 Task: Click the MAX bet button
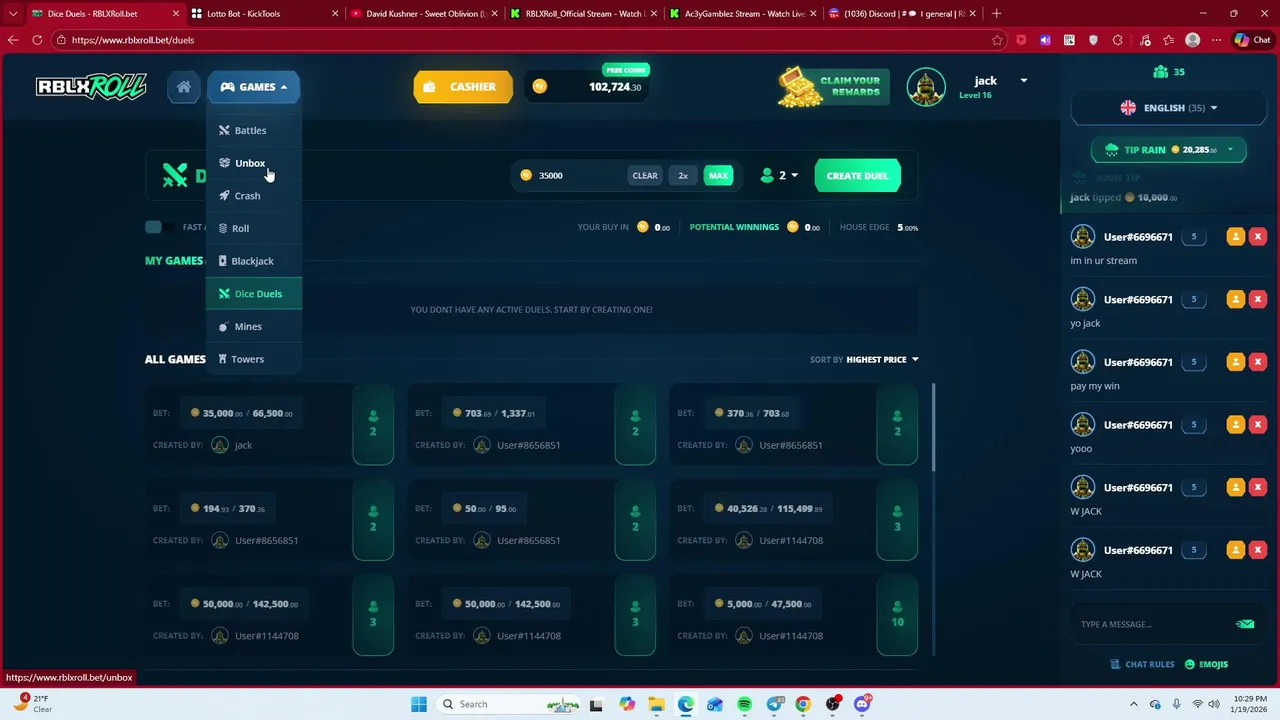718,175
